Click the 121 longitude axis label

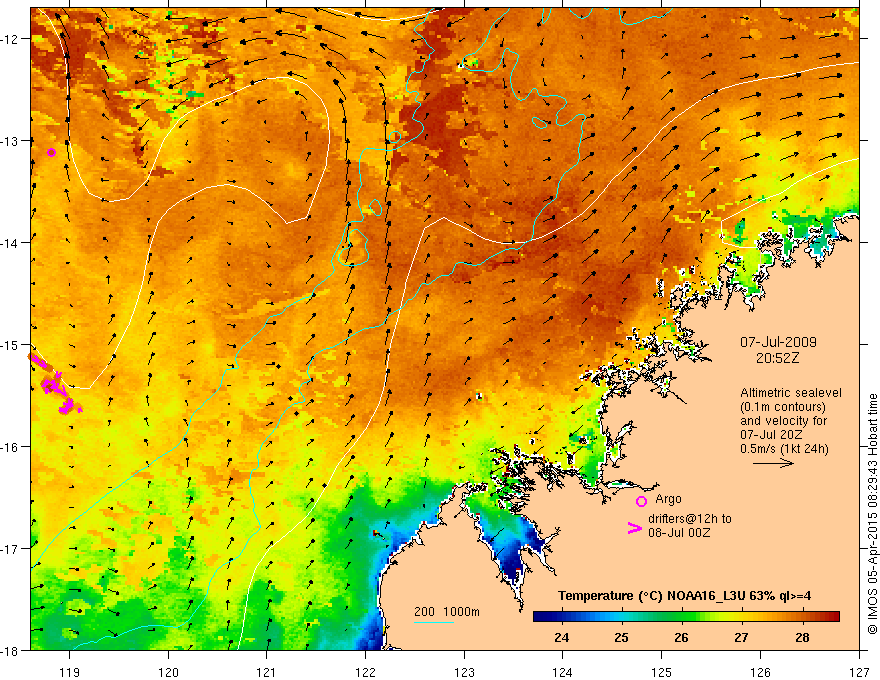coord(267,672)
